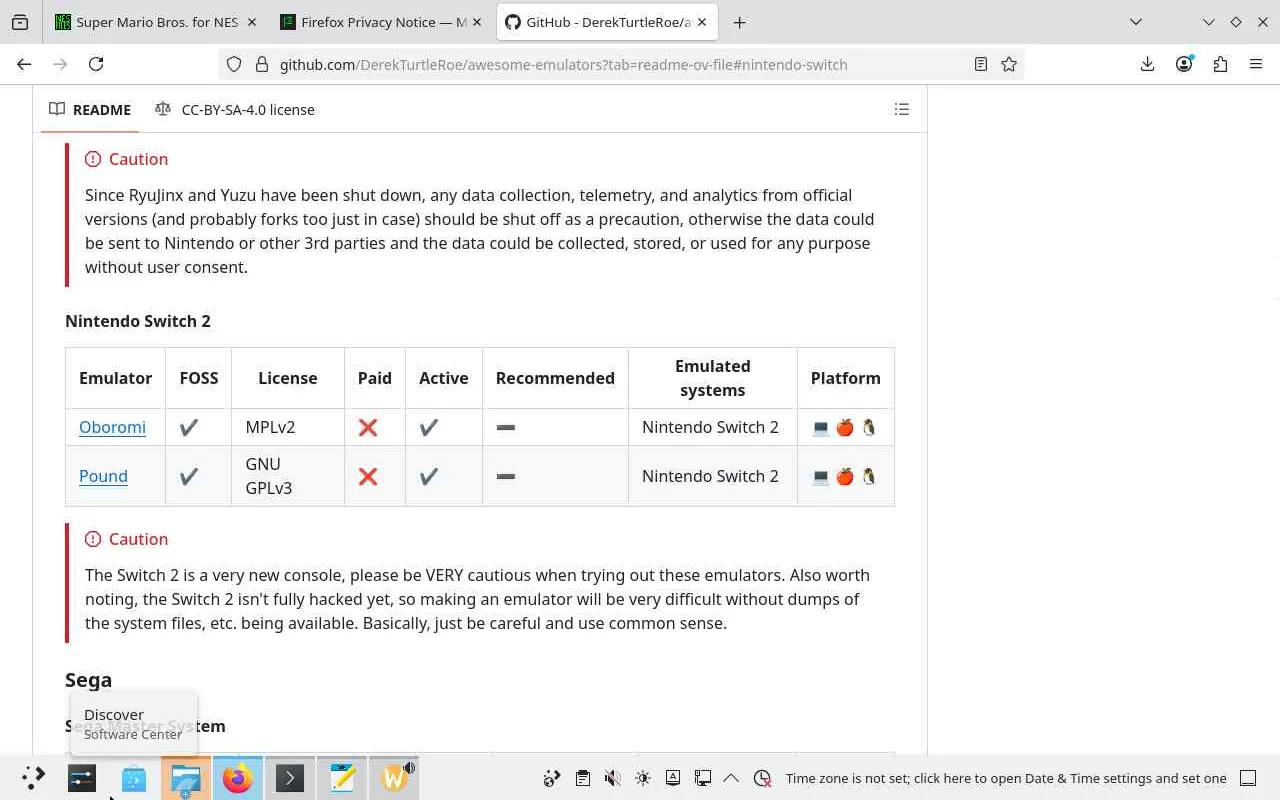Viewport: 1280px width, 800px height.
Task: Focus the github.com address bar
Action: [620, 64]
